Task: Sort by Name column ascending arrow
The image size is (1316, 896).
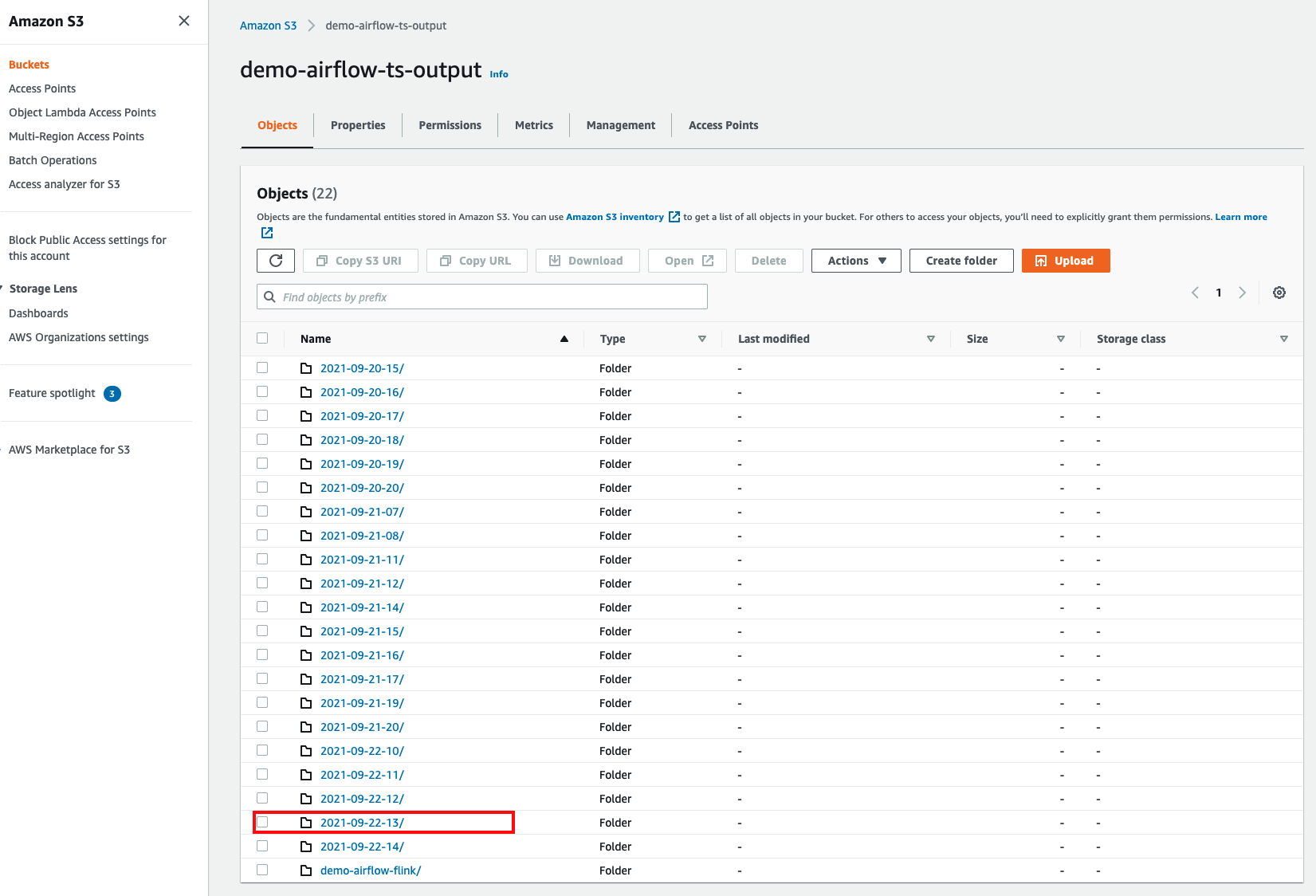Action: coord(564,339)
